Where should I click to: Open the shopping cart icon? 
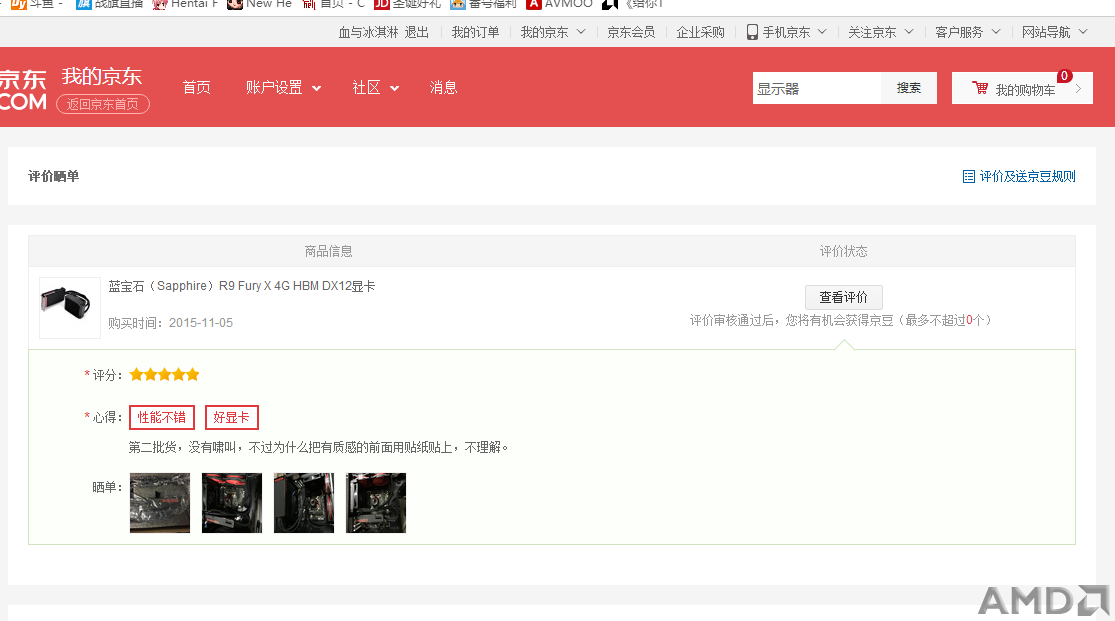coord(980,87)
